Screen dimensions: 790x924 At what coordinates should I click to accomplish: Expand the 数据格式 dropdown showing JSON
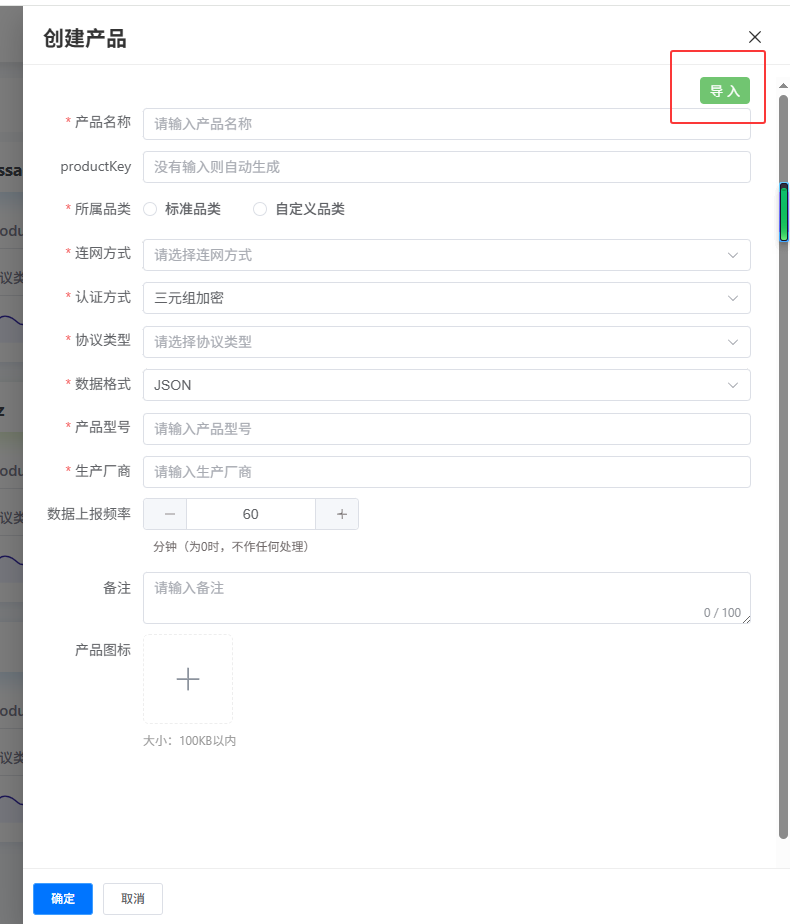(446, 385)
